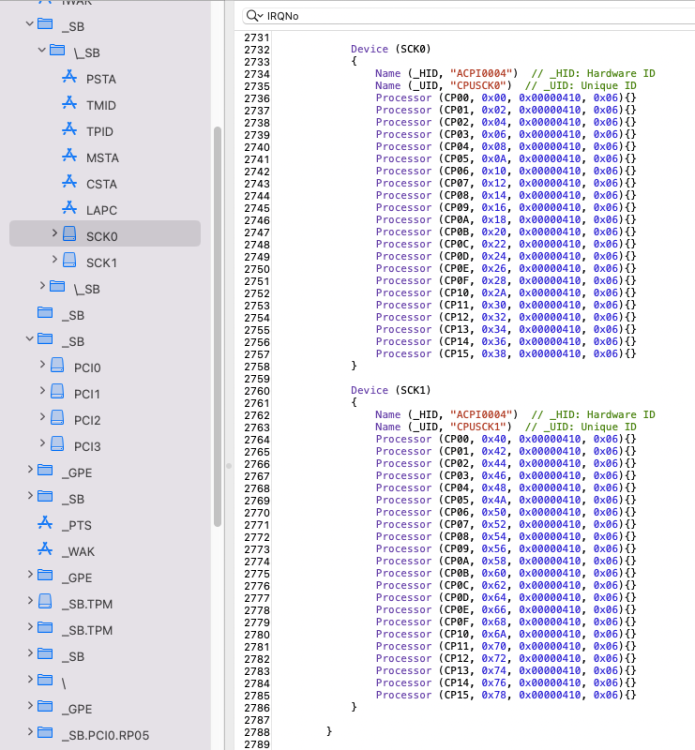695x750 pixels.
Task: Expand the SCK0 device node
Action: [x=55, y=233]
